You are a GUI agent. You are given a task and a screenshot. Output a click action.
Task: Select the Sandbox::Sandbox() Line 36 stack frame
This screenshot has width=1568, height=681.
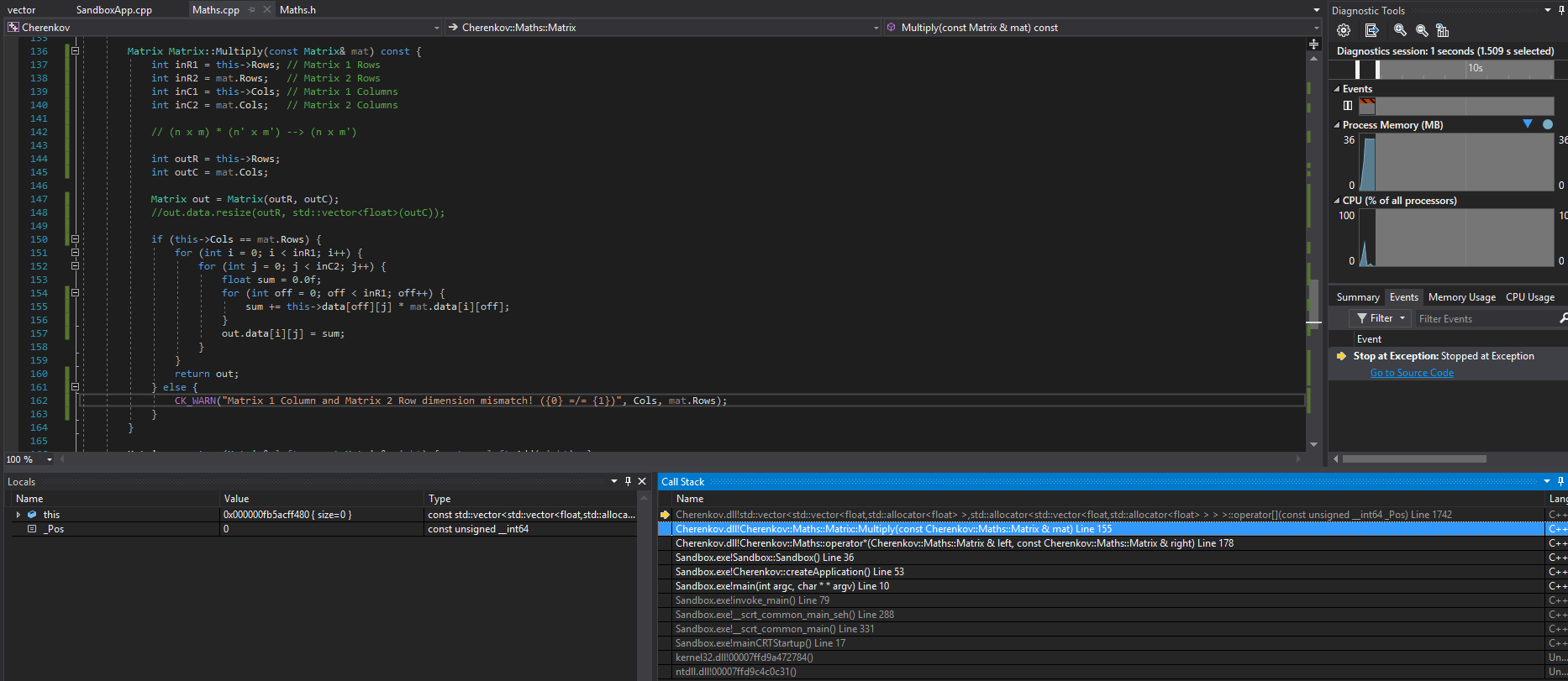(764, 558)
